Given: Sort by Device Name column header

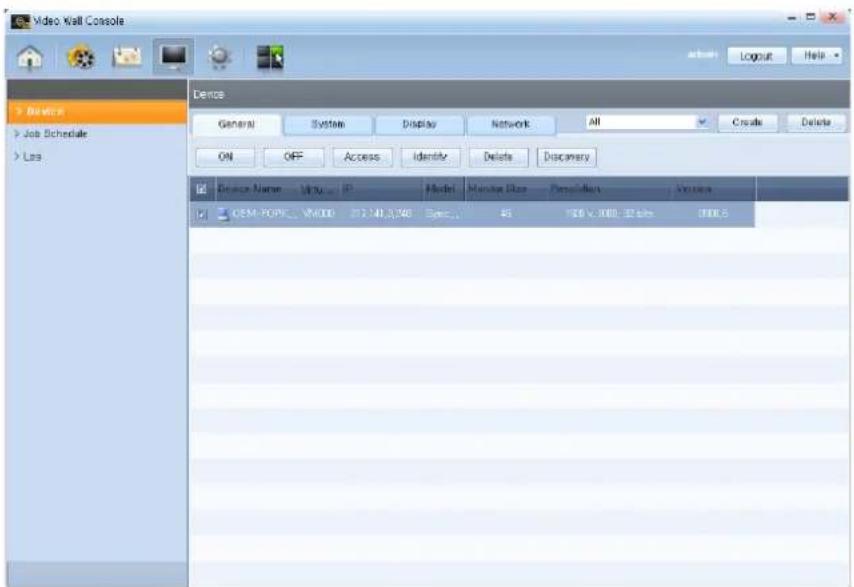Looking at the screenshot, I should click(x=249, y=189).
